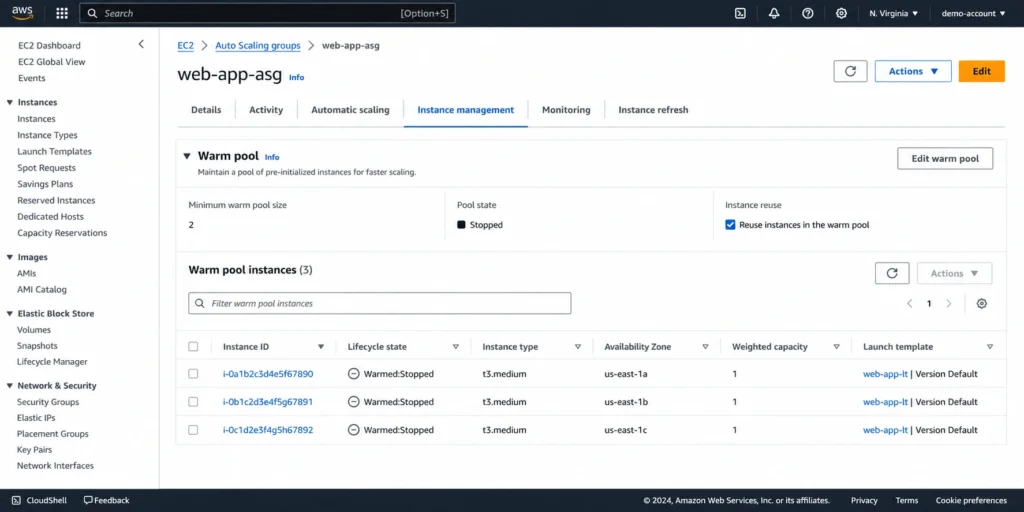Viewport: 1024px width, 512px height.
Task: Open the AWS home logo
Action: 22,13
